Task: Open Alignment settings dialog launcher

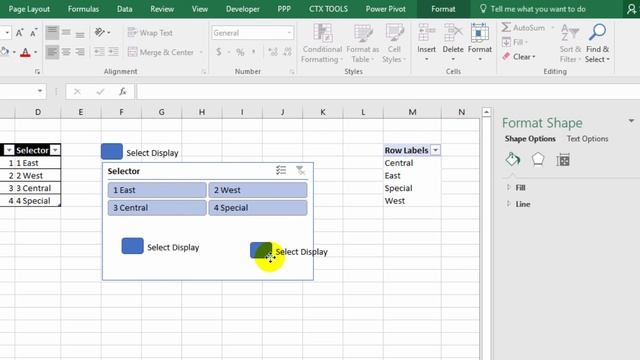Action: click(x=203, y=72)
